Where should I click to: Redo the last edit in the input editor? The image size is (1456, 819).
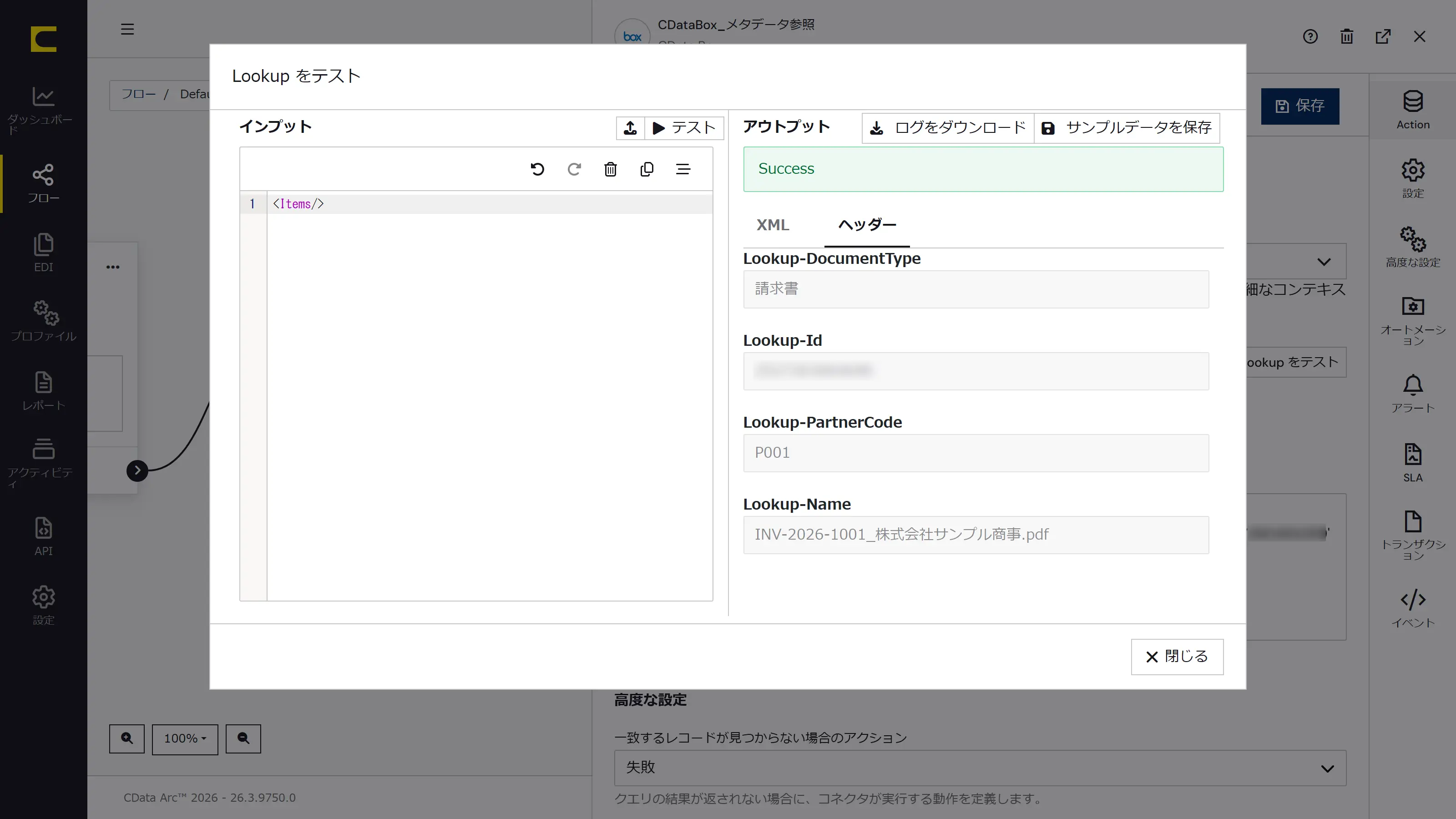(x=574, y=169)
